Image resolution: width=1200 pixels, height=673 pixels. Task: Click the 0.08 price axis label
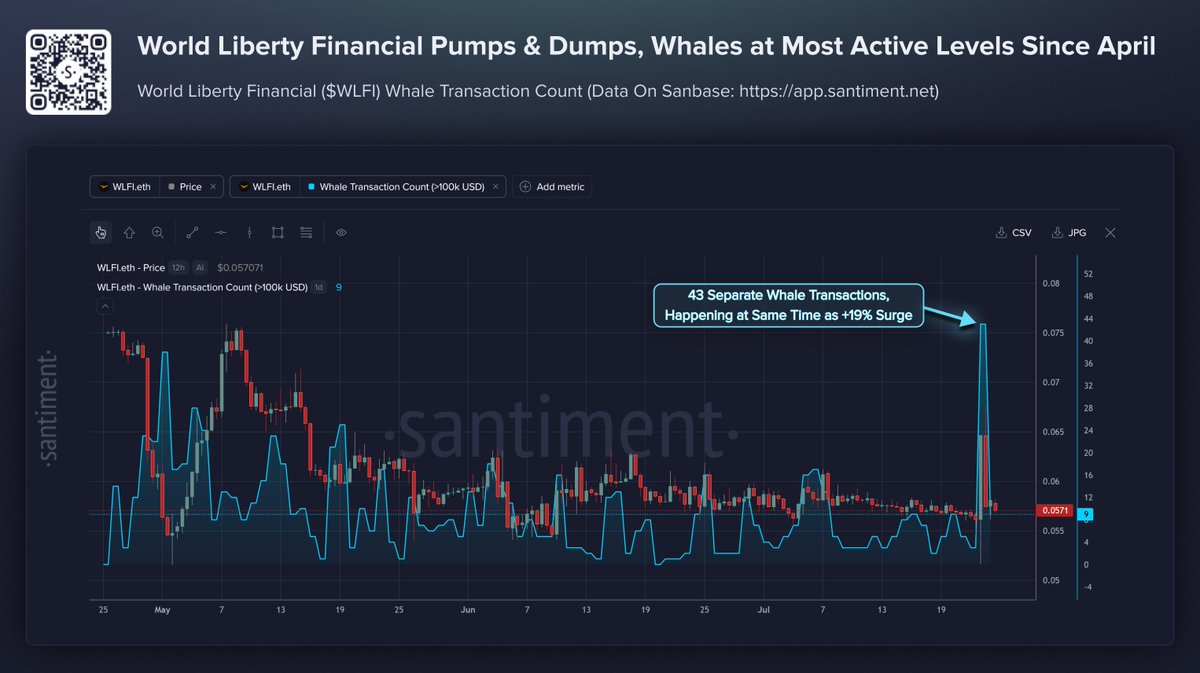click(x=1050, y=283)
